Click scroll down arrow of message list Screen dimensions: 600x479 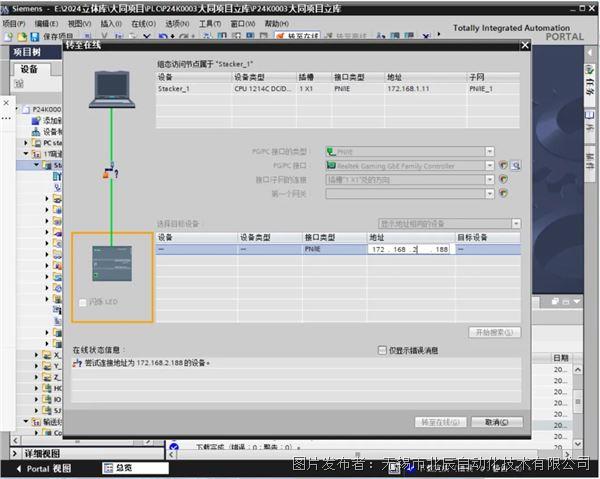(578, 444)
